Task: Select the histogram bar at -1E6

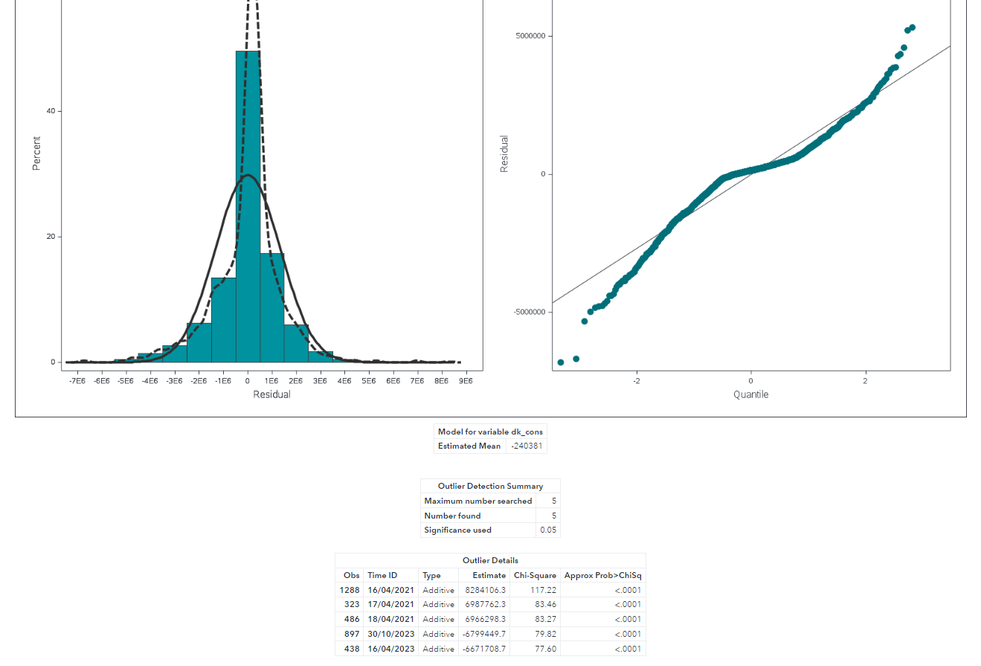Action: click(223, 320)
